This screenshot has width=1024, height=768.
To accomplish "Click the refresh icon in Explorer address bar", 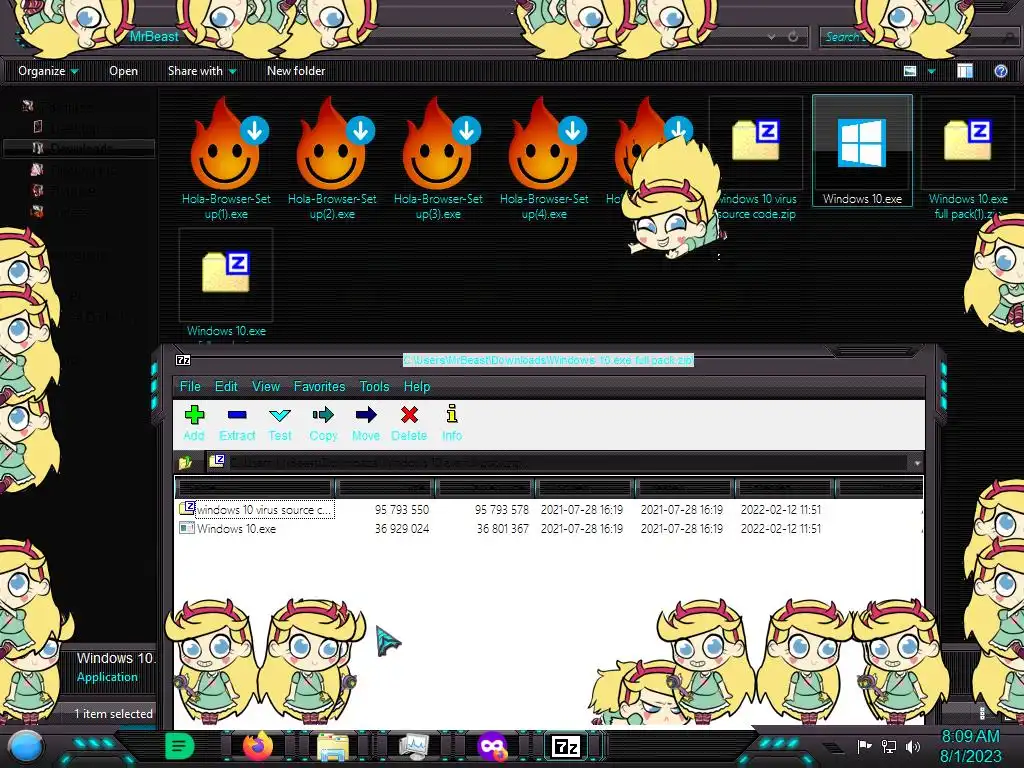I will click(x=793, y=37).
